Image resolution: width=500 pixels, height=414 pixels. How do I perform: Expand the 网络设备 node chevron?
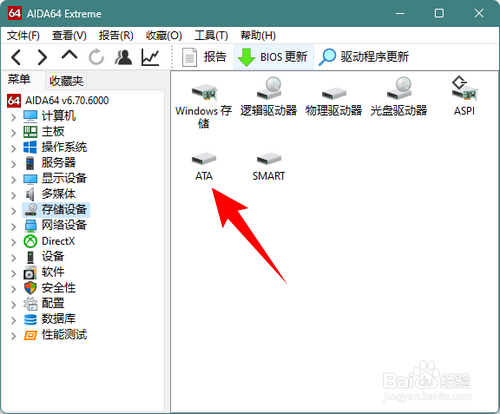(x=13, y=227)
